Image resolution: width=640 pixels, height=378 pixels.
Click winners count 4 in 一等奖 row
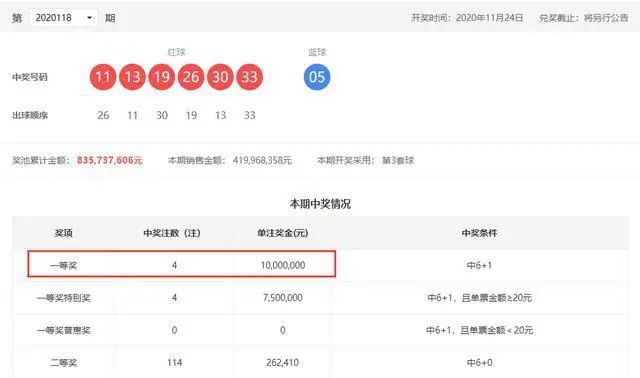175,265
